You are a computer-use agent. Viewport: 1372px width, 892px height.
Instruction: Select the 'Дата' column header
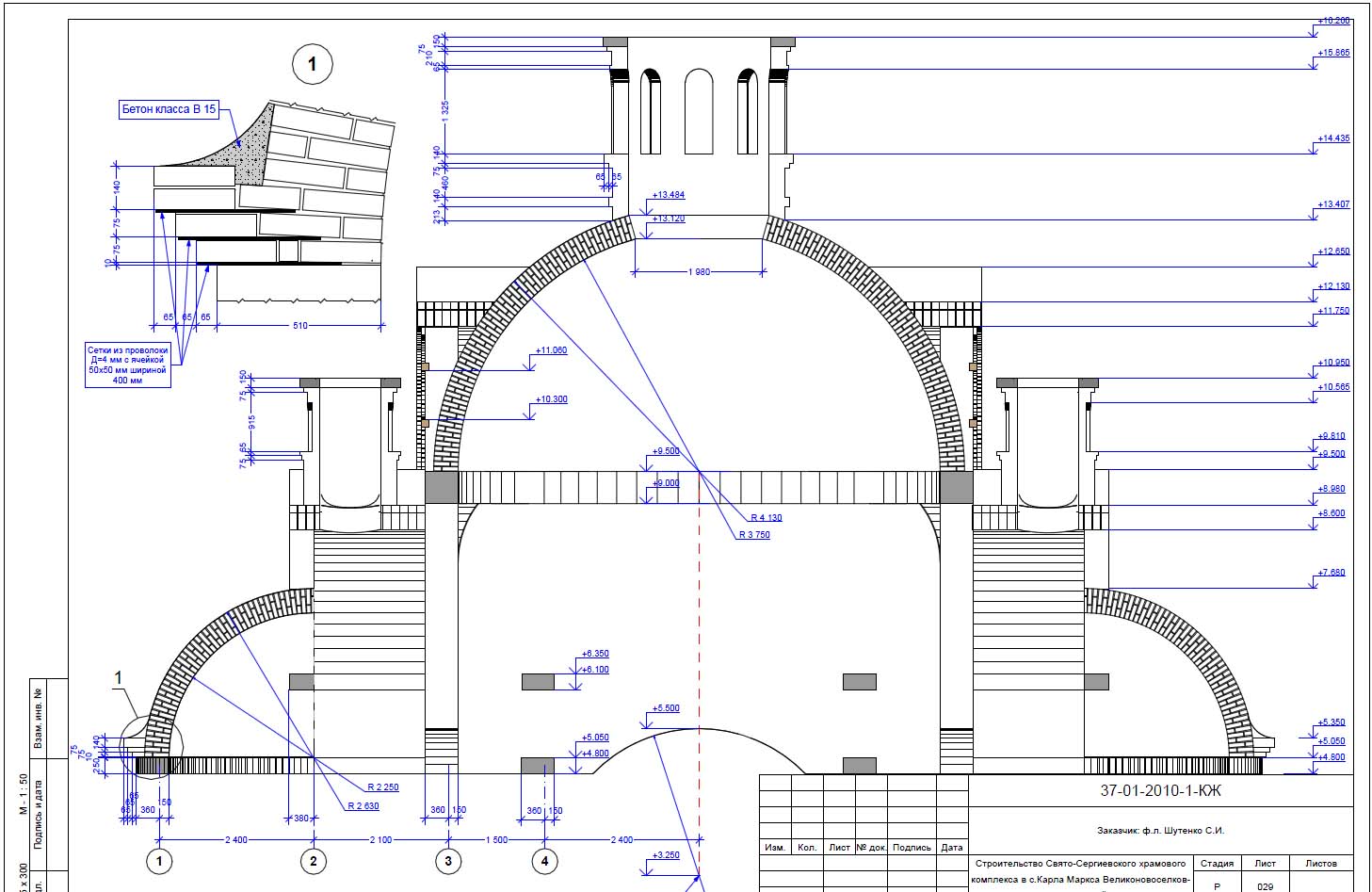[x=952, y=848]
